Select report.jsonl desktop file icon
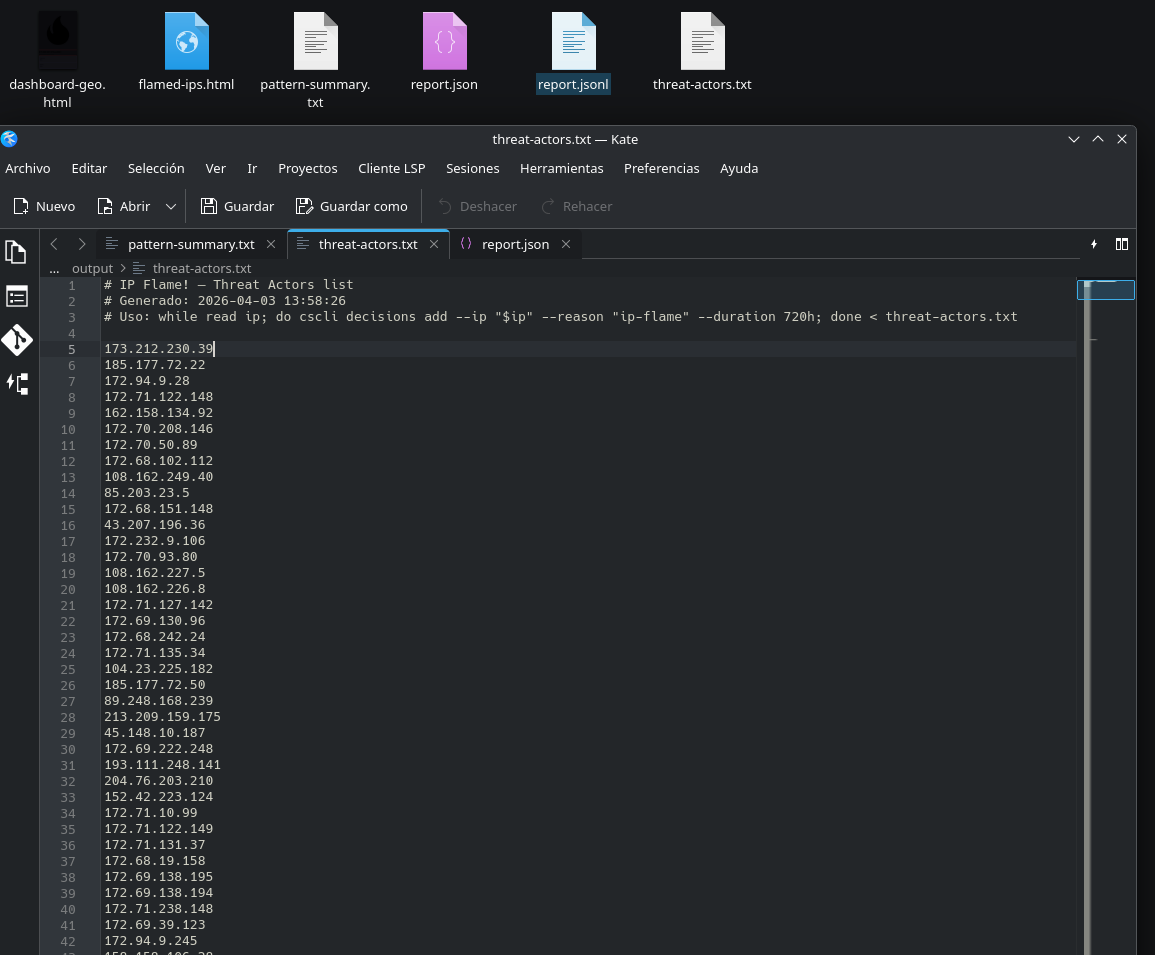 tap(573, 53)
